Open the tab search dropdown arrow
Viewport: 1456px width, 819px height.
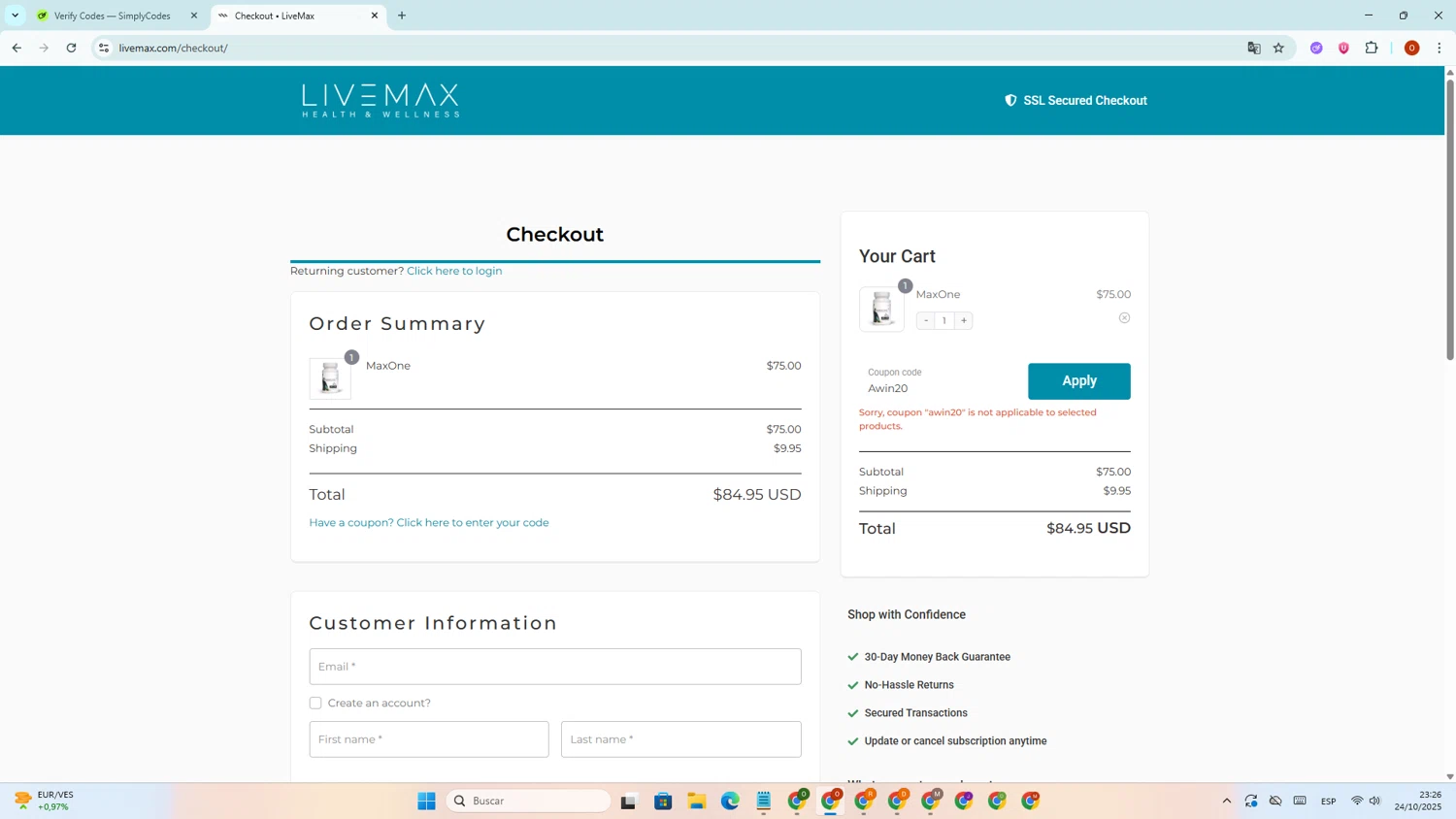point(15,16)
